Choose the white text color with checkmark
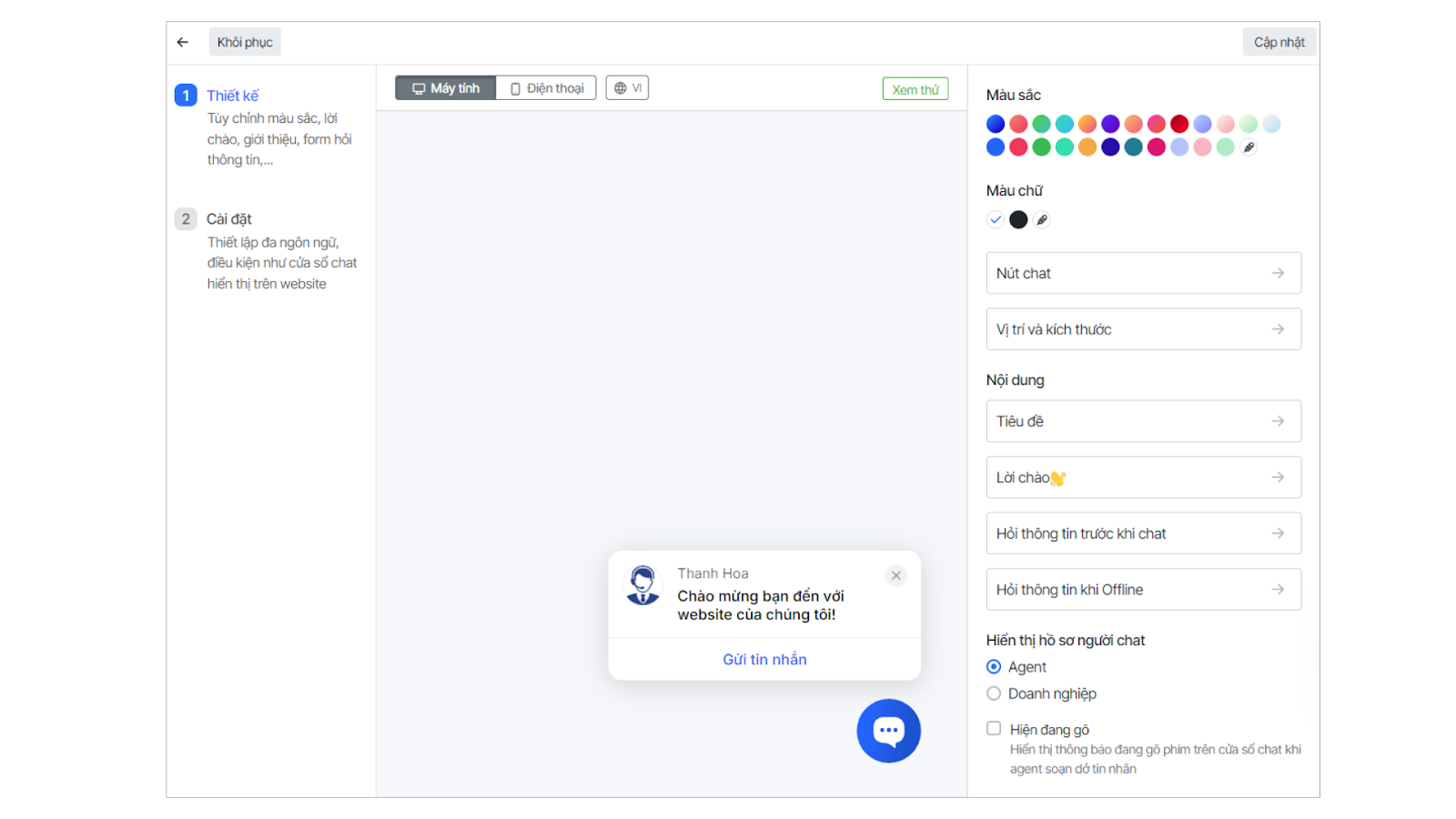Image resolution: width=1456 pixels, height=819 pixels. tap(996, 219)
